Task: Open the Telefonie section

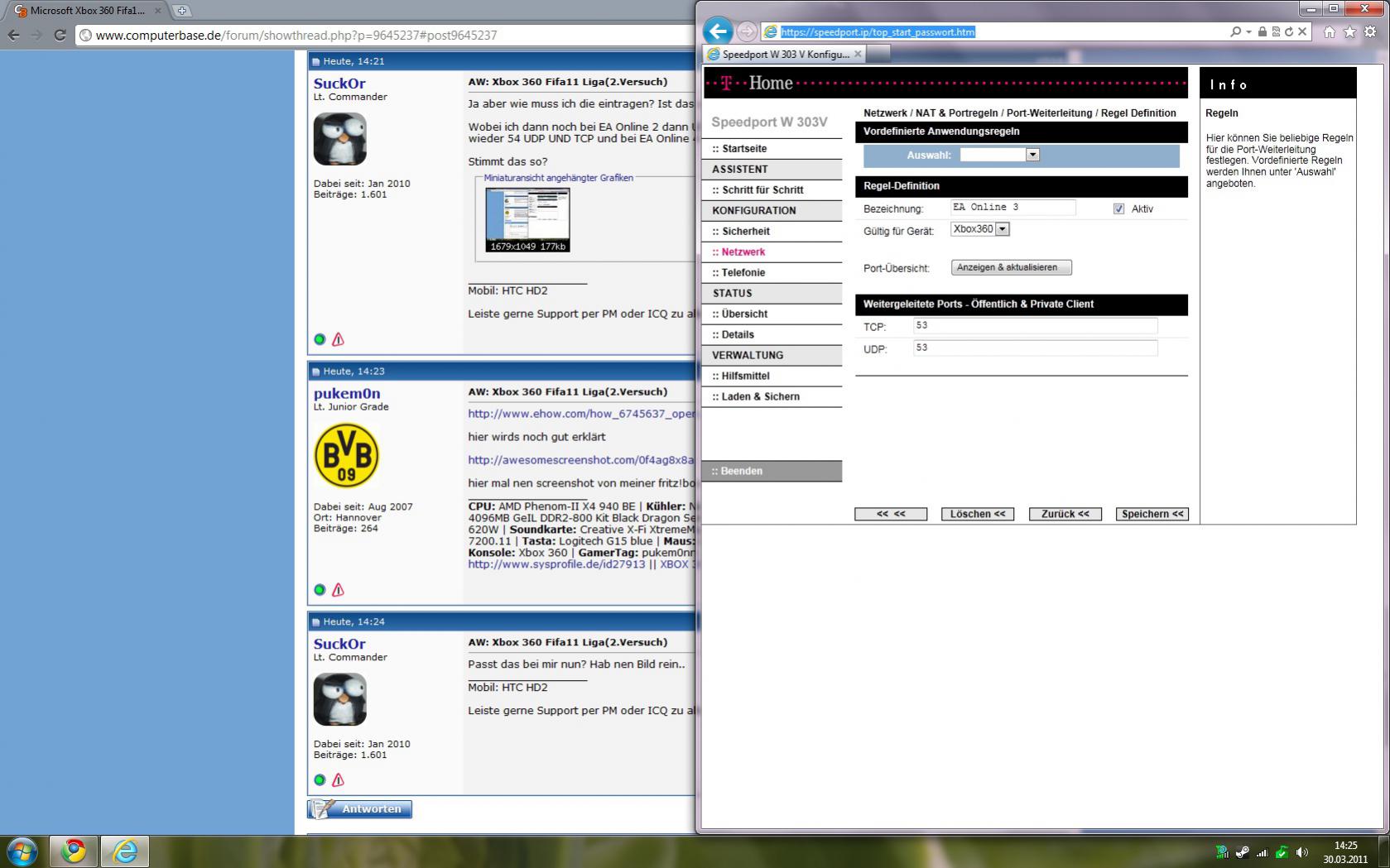Action: 743,273
